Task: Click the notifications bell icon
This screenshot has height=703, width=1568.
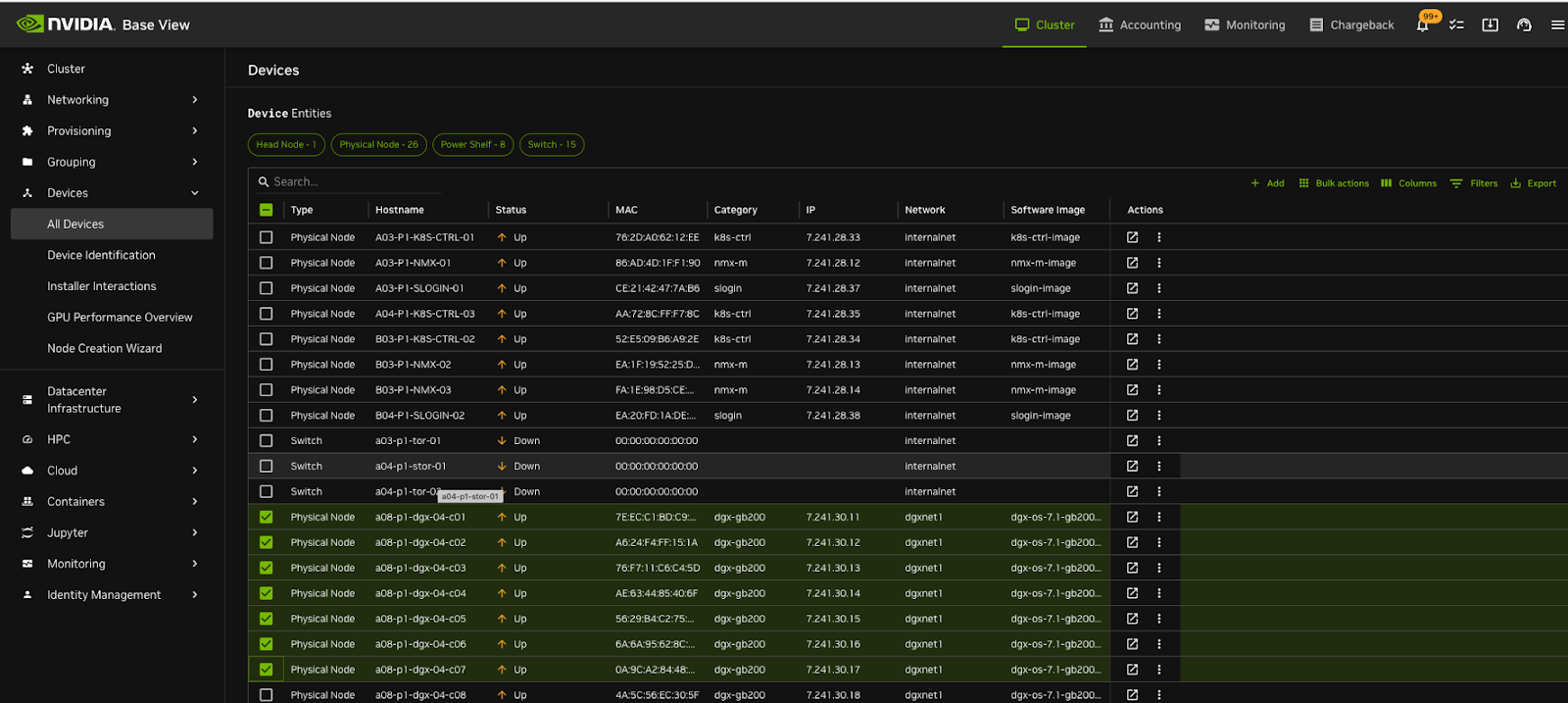Action: tap(1422, 25)
